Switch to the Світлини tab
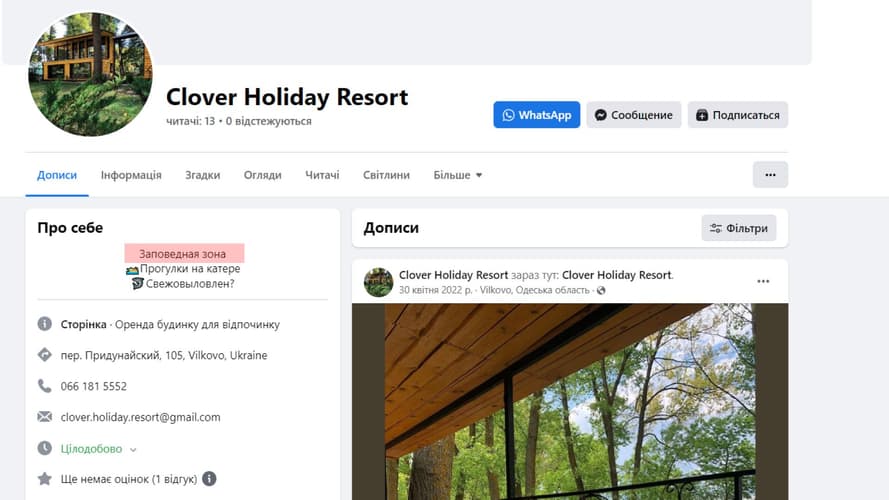The width and height of the screenshot is (889, 500). pyautogui.click(x=386, y=175)
